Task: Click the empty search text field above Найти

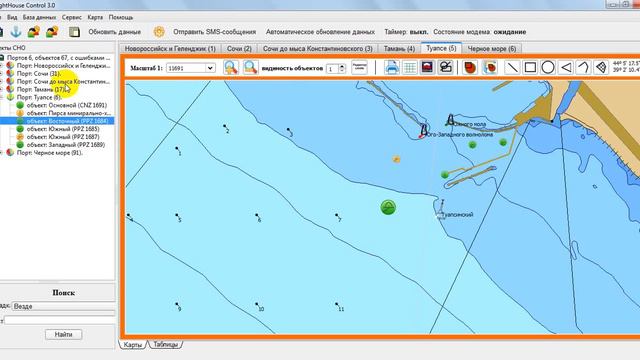Action: 60,320
